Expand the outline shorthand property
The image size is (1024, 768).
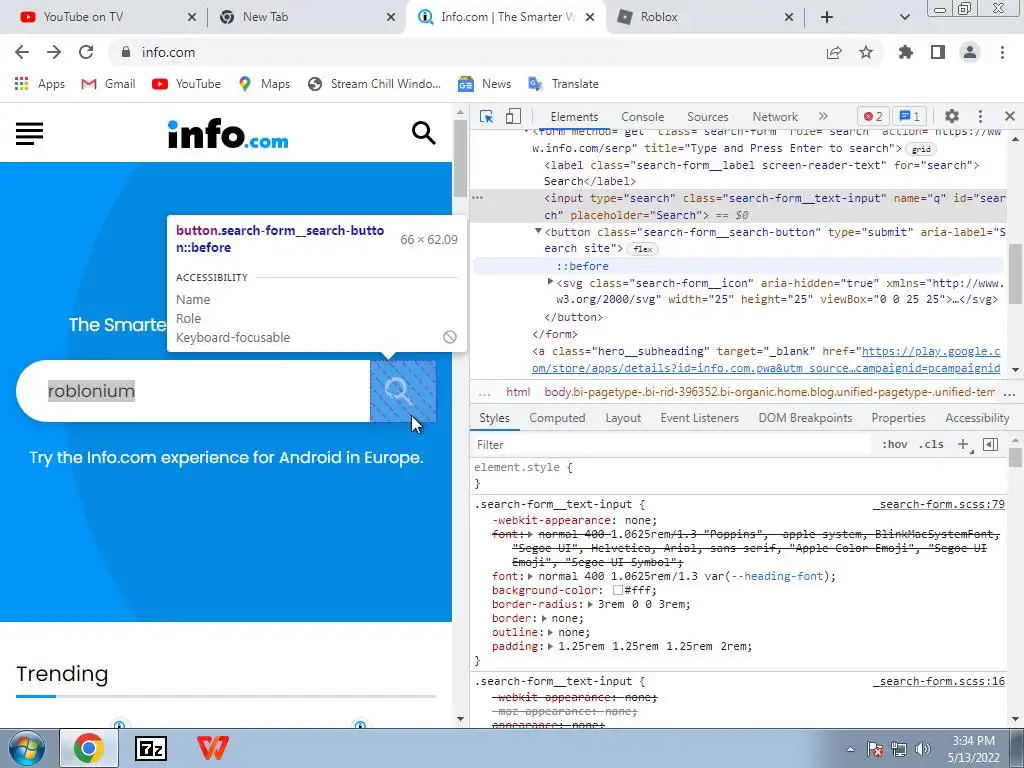coord(550,632)
